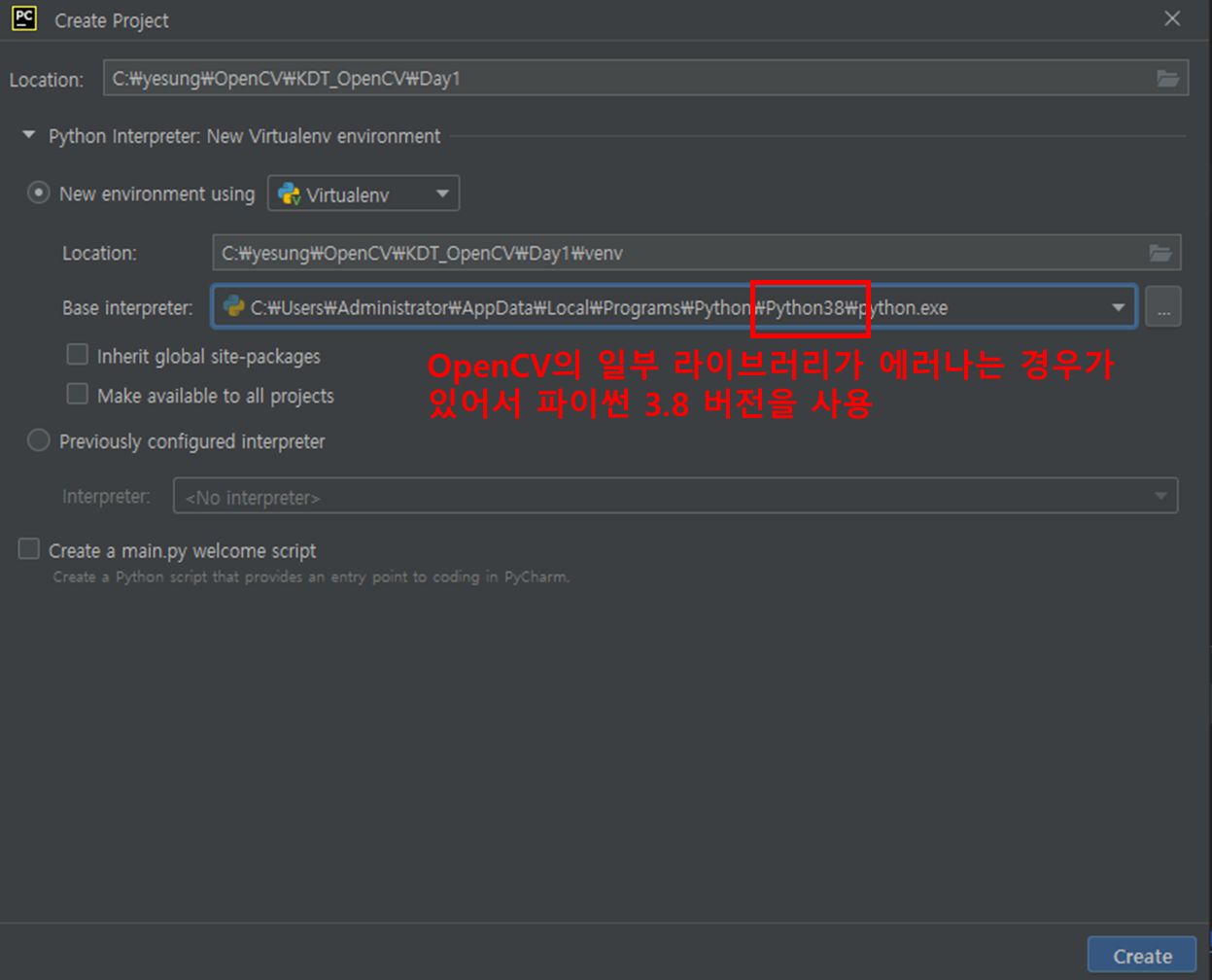Close the Create Project dialog

tap(1172, 18)
